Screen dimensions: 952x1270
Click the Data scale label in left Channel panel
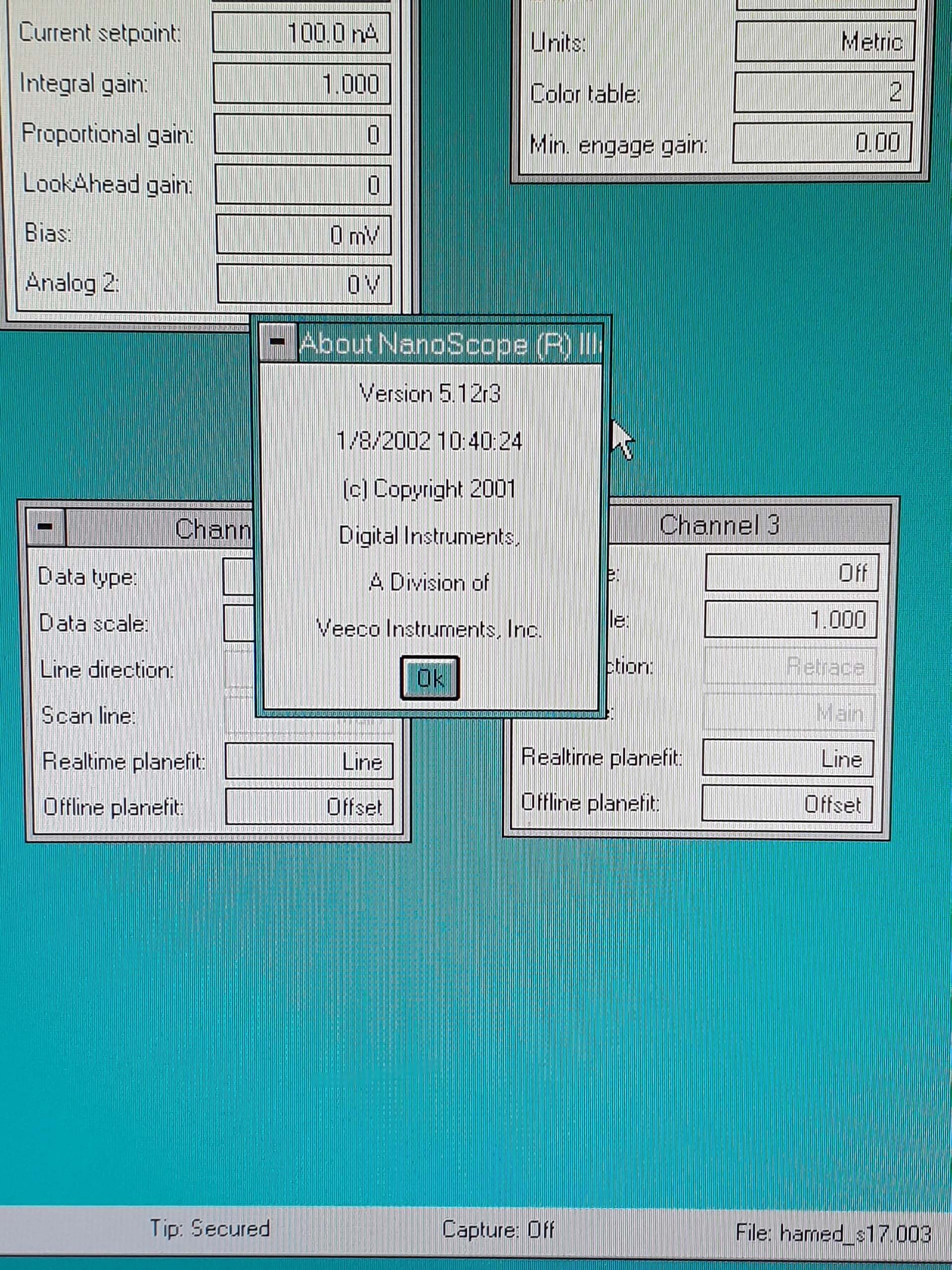(x=94, y=623)
